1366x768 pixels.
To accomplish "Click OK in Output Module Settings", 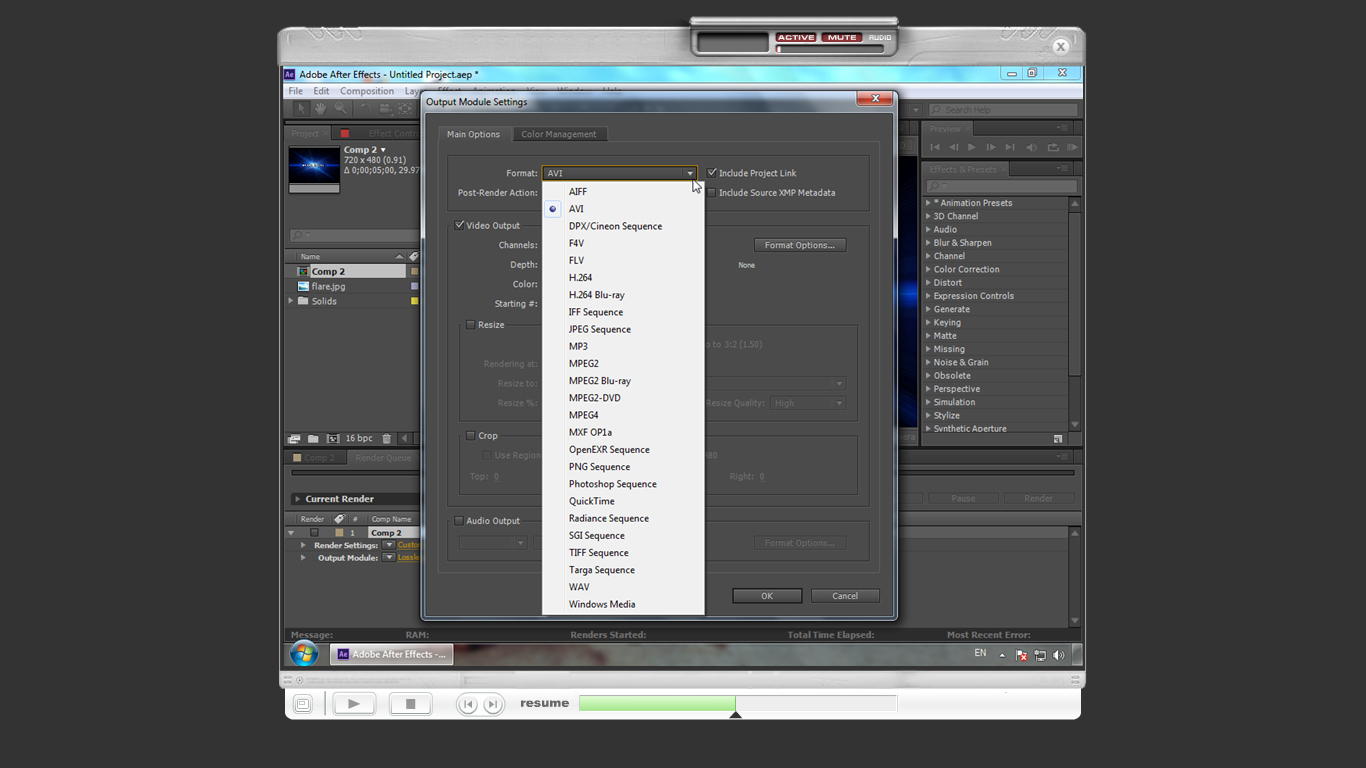I will click(767, 596).
